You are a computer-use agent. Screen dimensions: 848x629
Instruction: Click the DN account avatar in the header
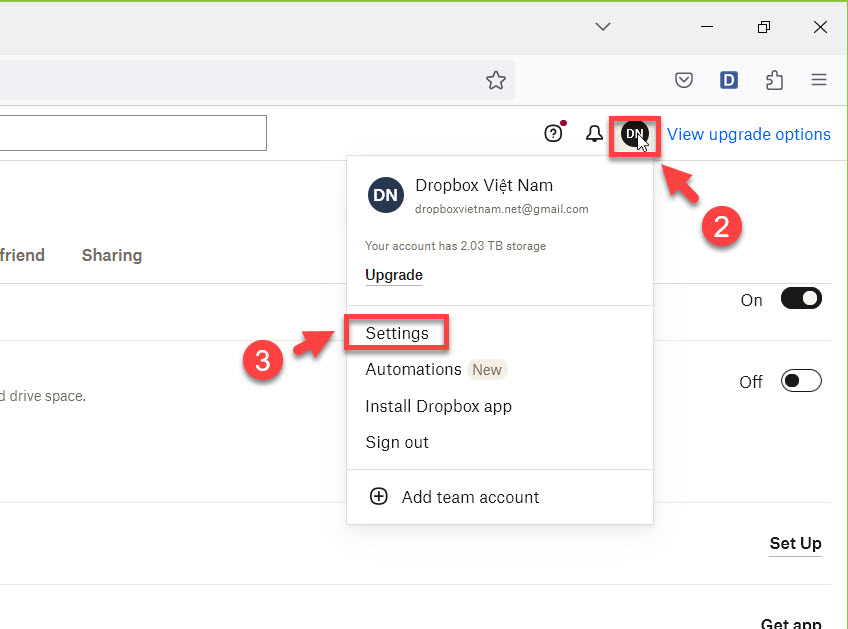point(634,134)
